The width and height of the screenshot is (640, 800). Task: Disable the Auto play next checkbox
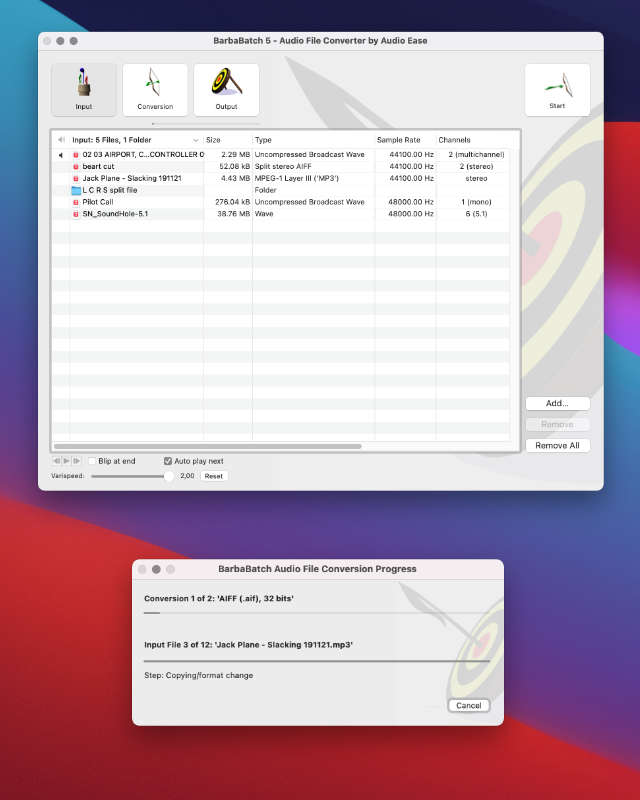pos(168,461)
